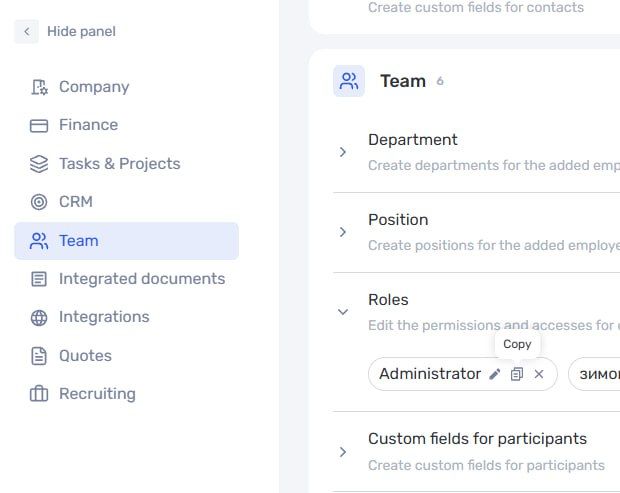Click the Copy icon on Administrator role
This screenshot has height=493, width=620.
click(x=517, y=374)
